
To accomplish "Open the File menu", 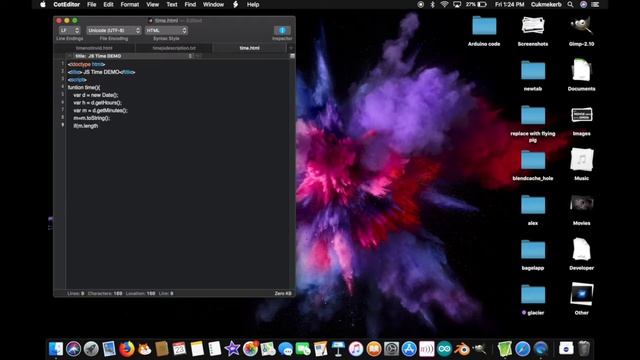I will (91, 4).
